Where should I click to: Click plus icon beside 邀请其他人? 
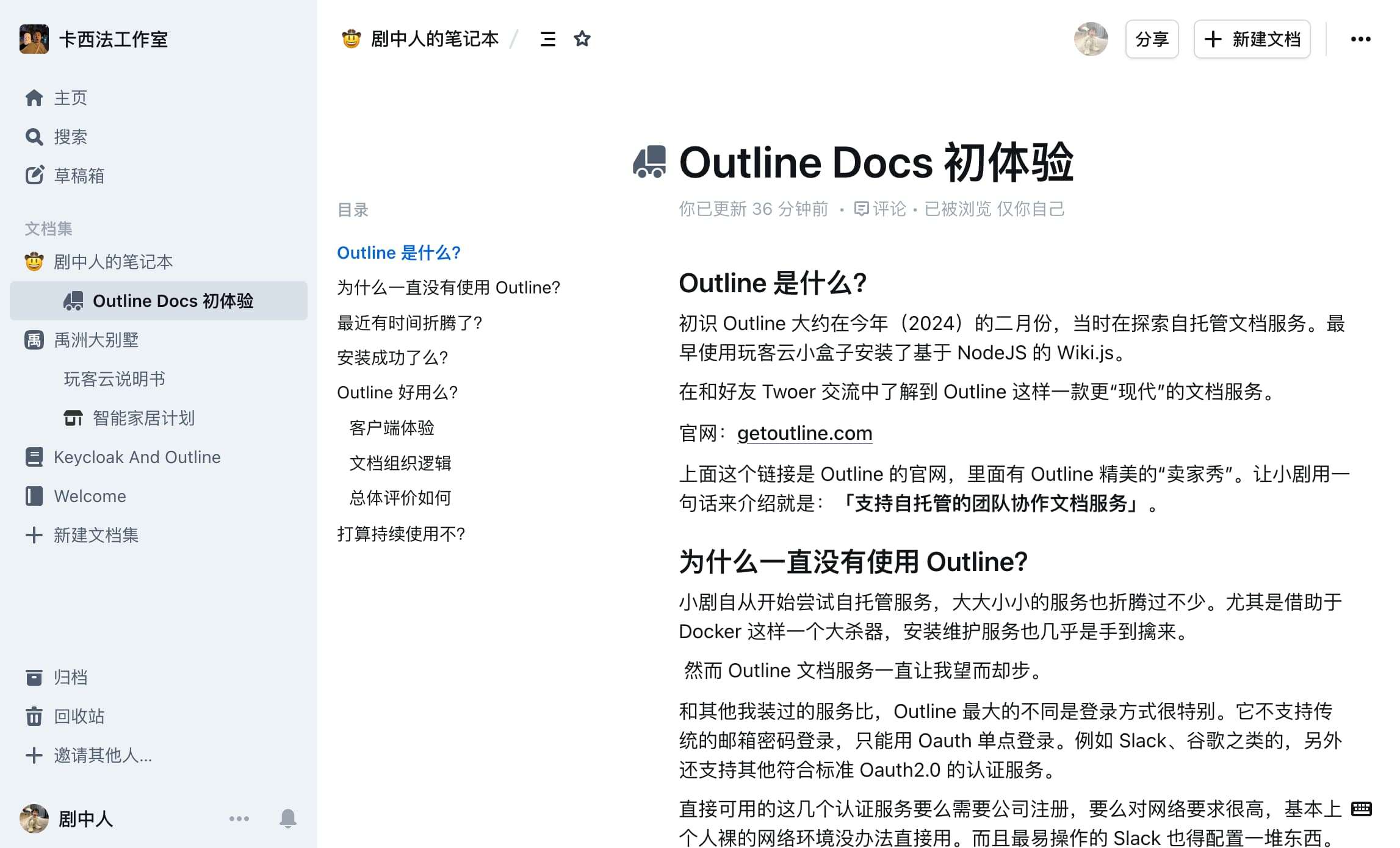click(34, 755)
